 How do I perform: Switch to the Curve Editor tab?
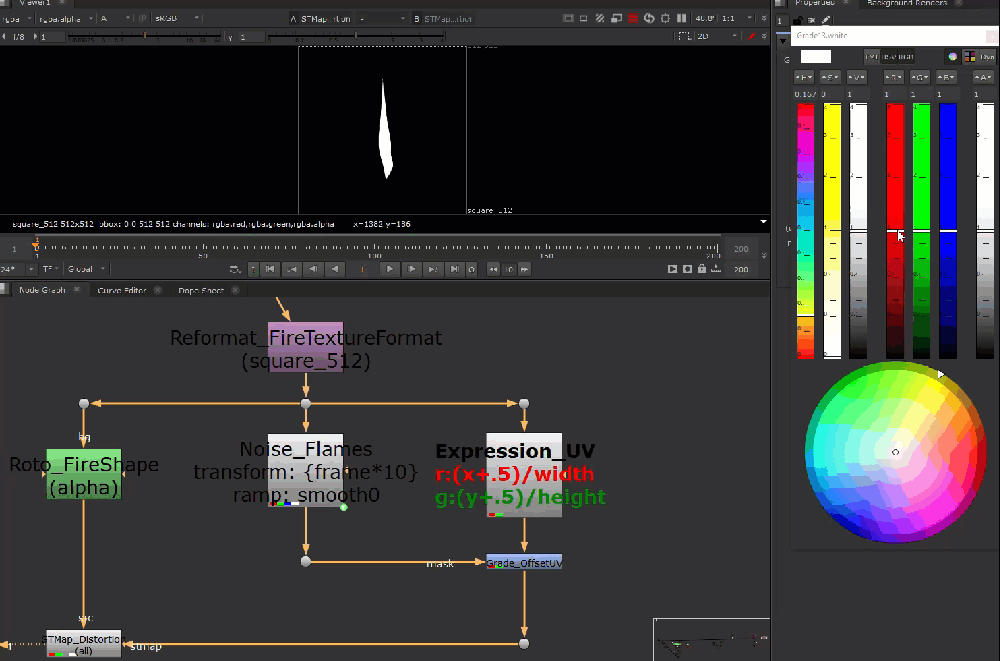tap(122, 290)
